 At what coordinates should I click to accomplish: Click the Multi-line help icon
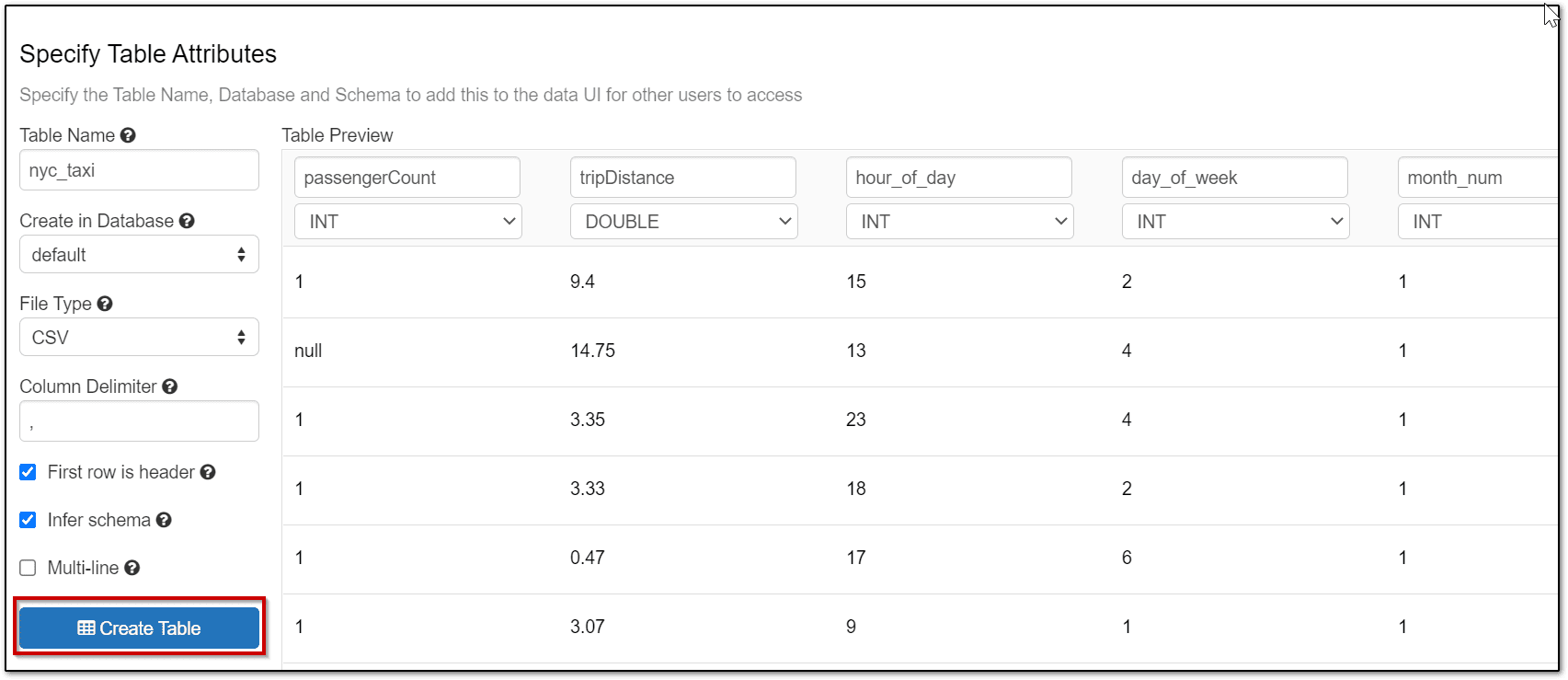(132, 568)
